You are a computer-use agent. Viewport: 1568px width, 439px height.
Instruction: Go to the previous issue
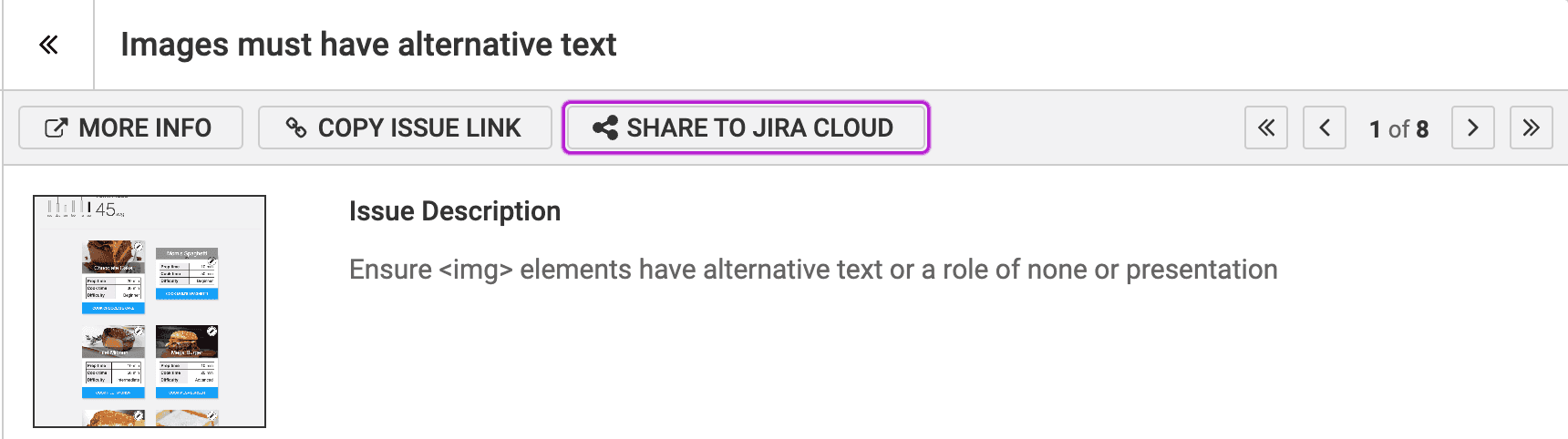(1324, 128)
